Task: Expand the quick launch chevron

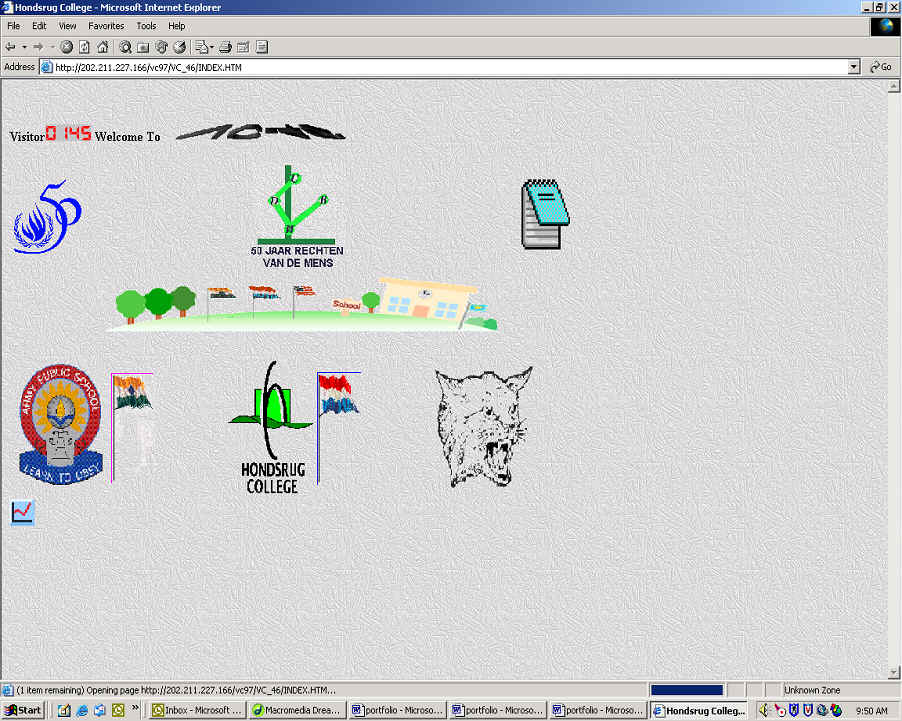Action: tap(135, 707)
